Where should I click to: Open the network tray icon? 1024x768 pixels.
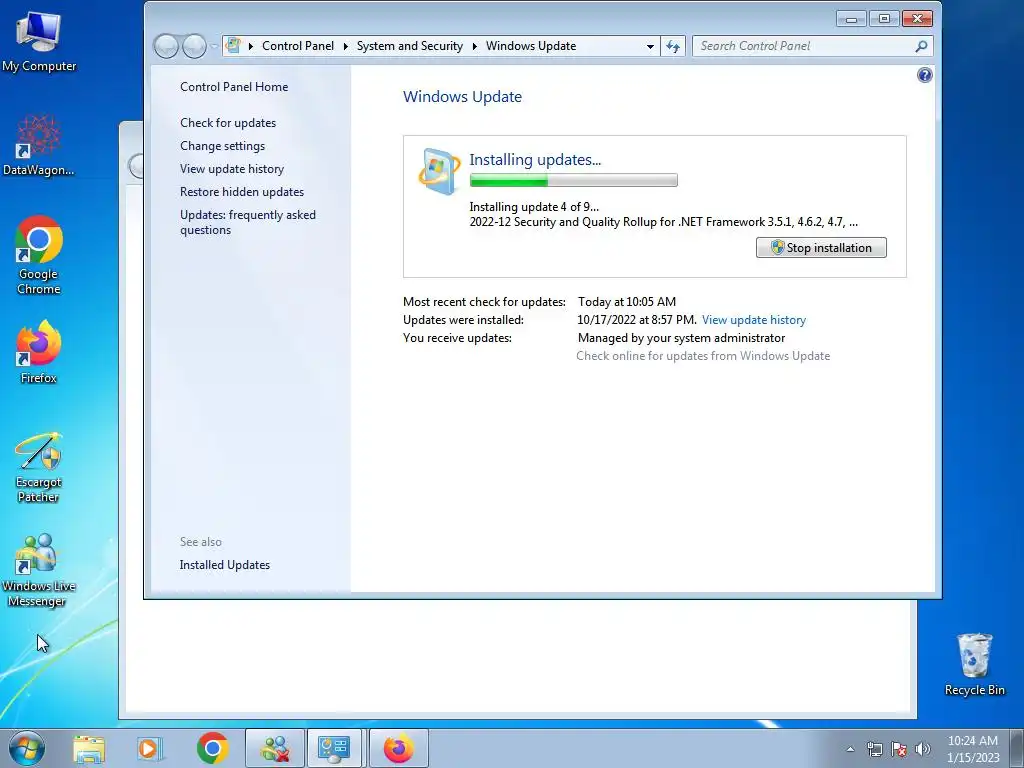click(874, 749)
